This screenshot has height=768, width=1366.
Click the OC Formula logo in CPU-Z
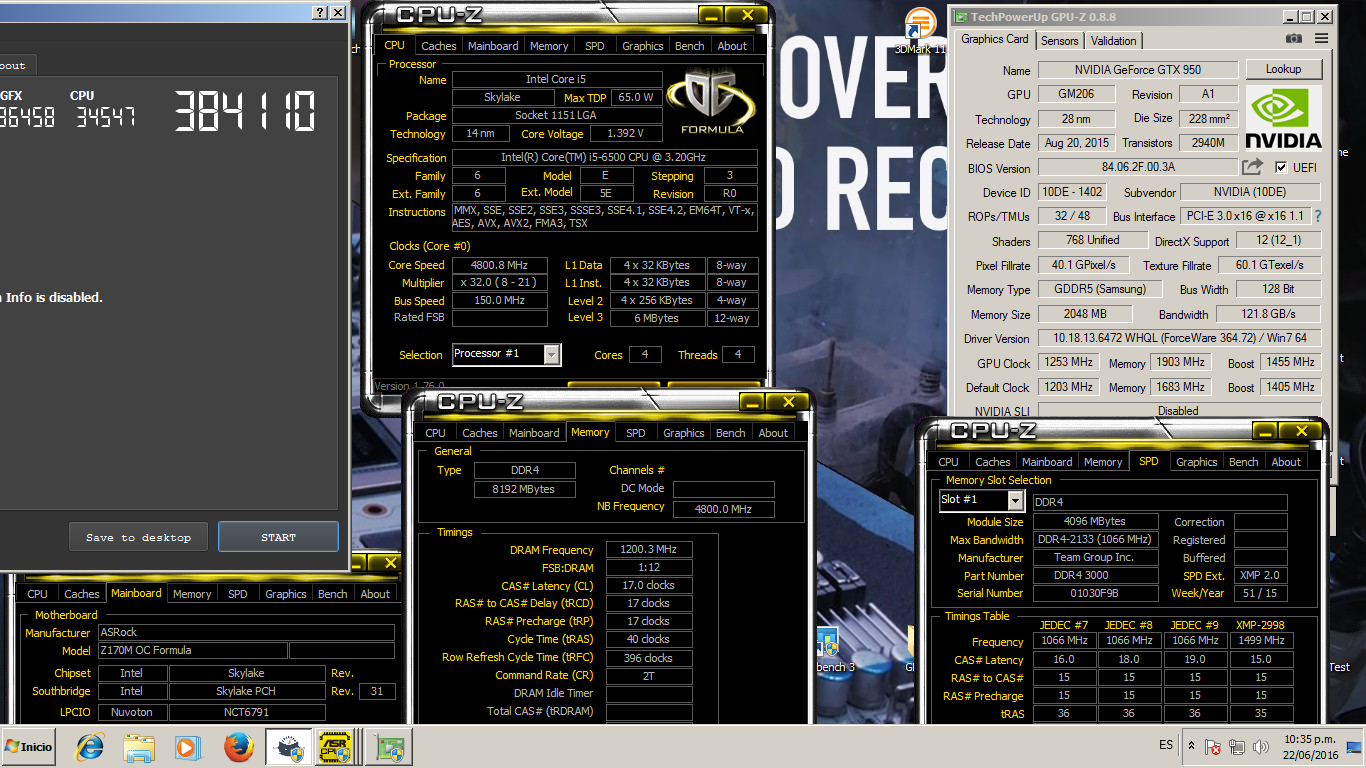[712, 103]
